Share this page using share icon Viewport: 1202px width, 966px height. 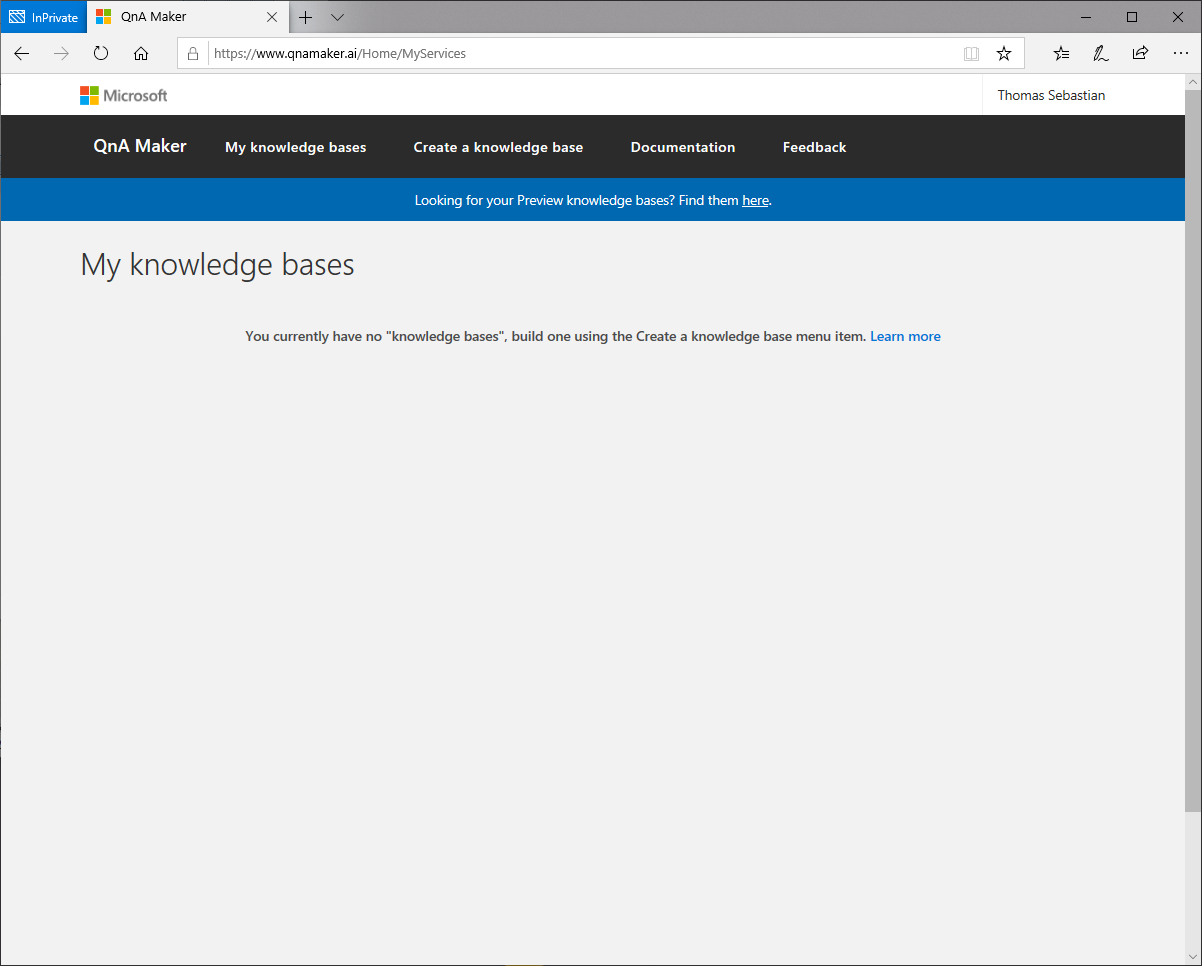[1140, 54]
